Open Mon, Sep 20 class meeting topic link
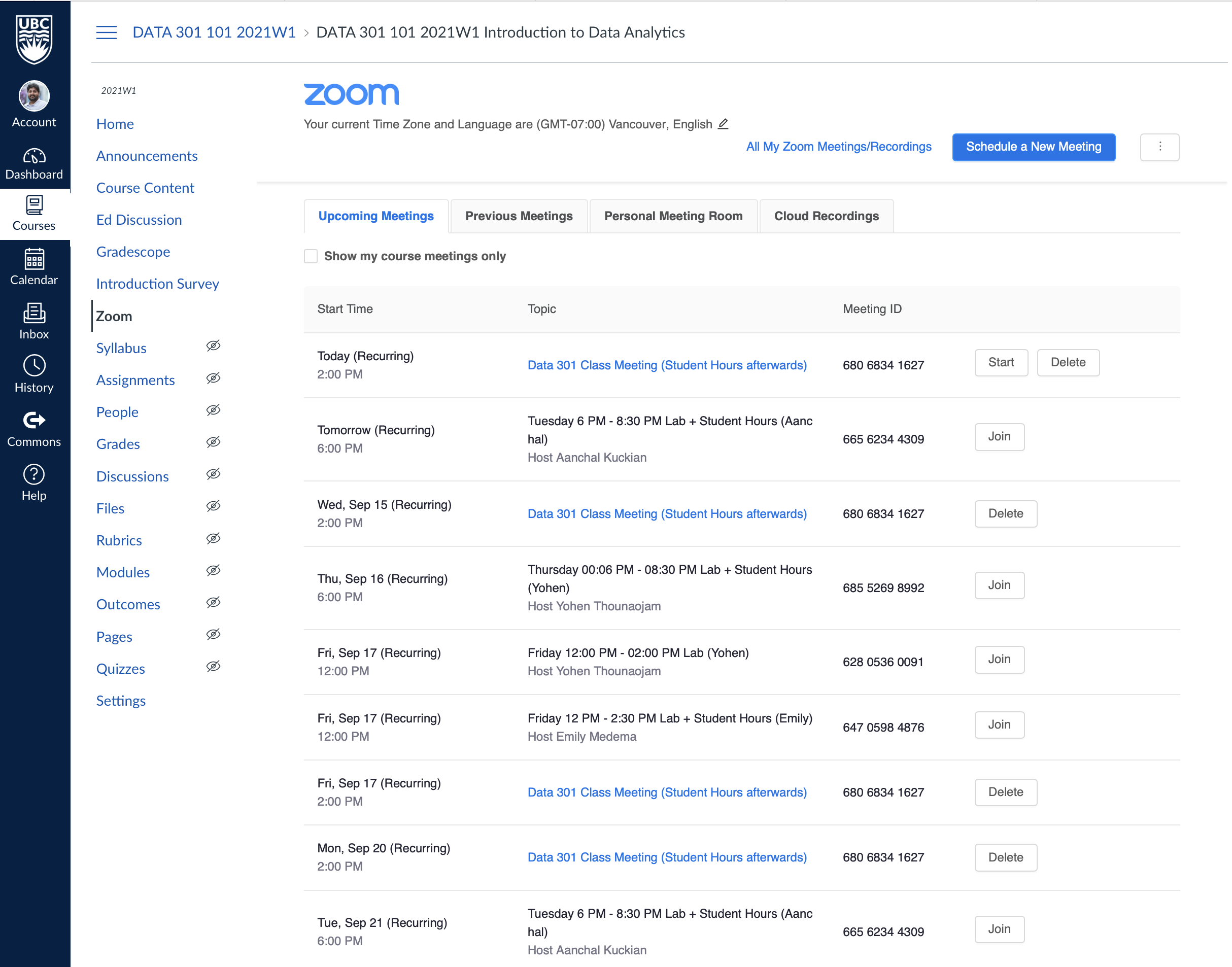 [x=667, y=858]
